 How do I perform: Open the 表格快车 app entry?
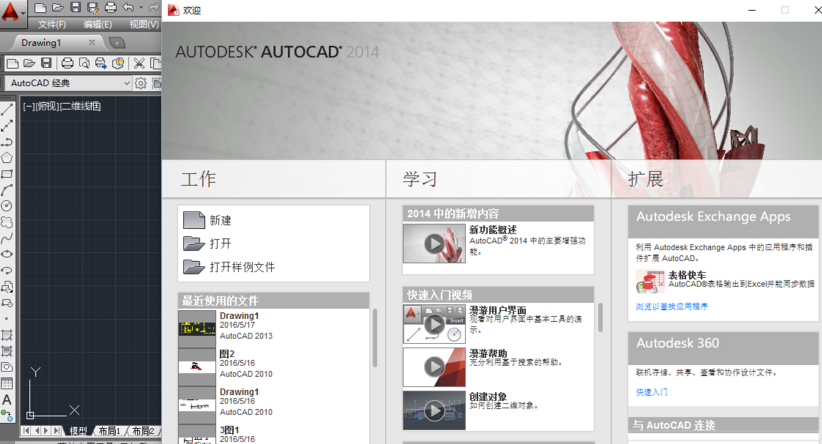click(725, 280)
